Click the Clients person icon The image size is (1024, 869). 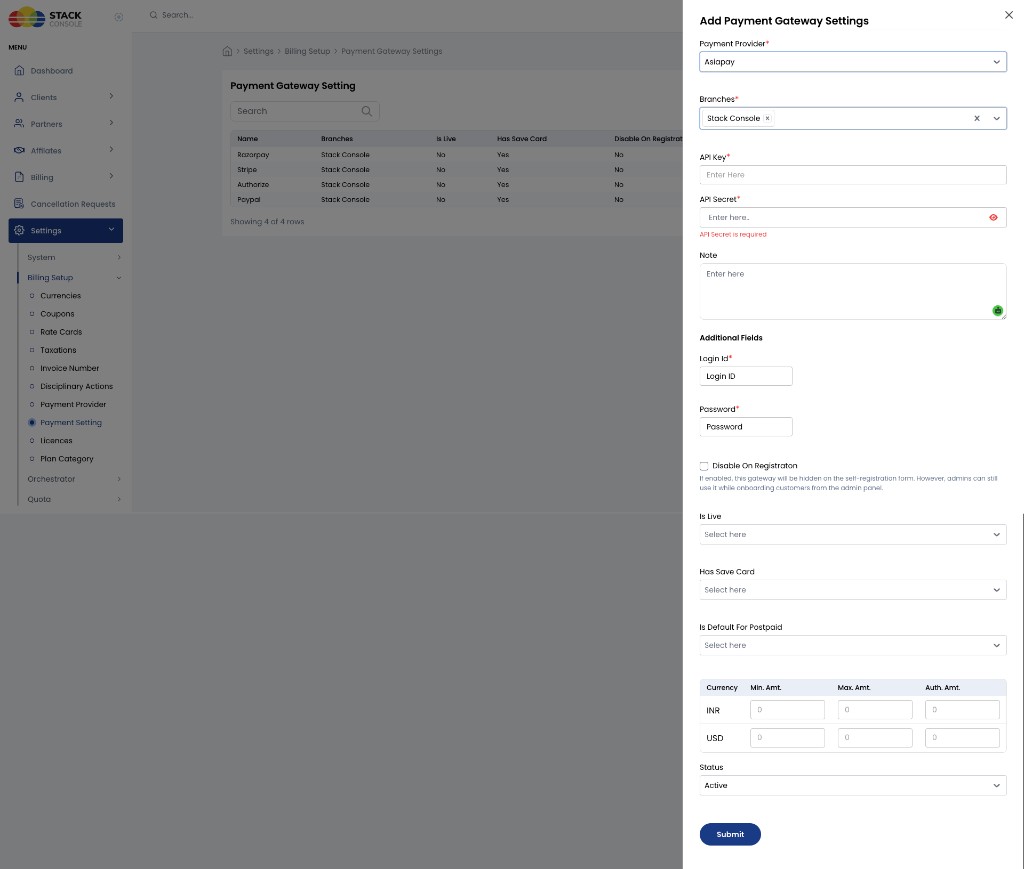tap(20, 97)
